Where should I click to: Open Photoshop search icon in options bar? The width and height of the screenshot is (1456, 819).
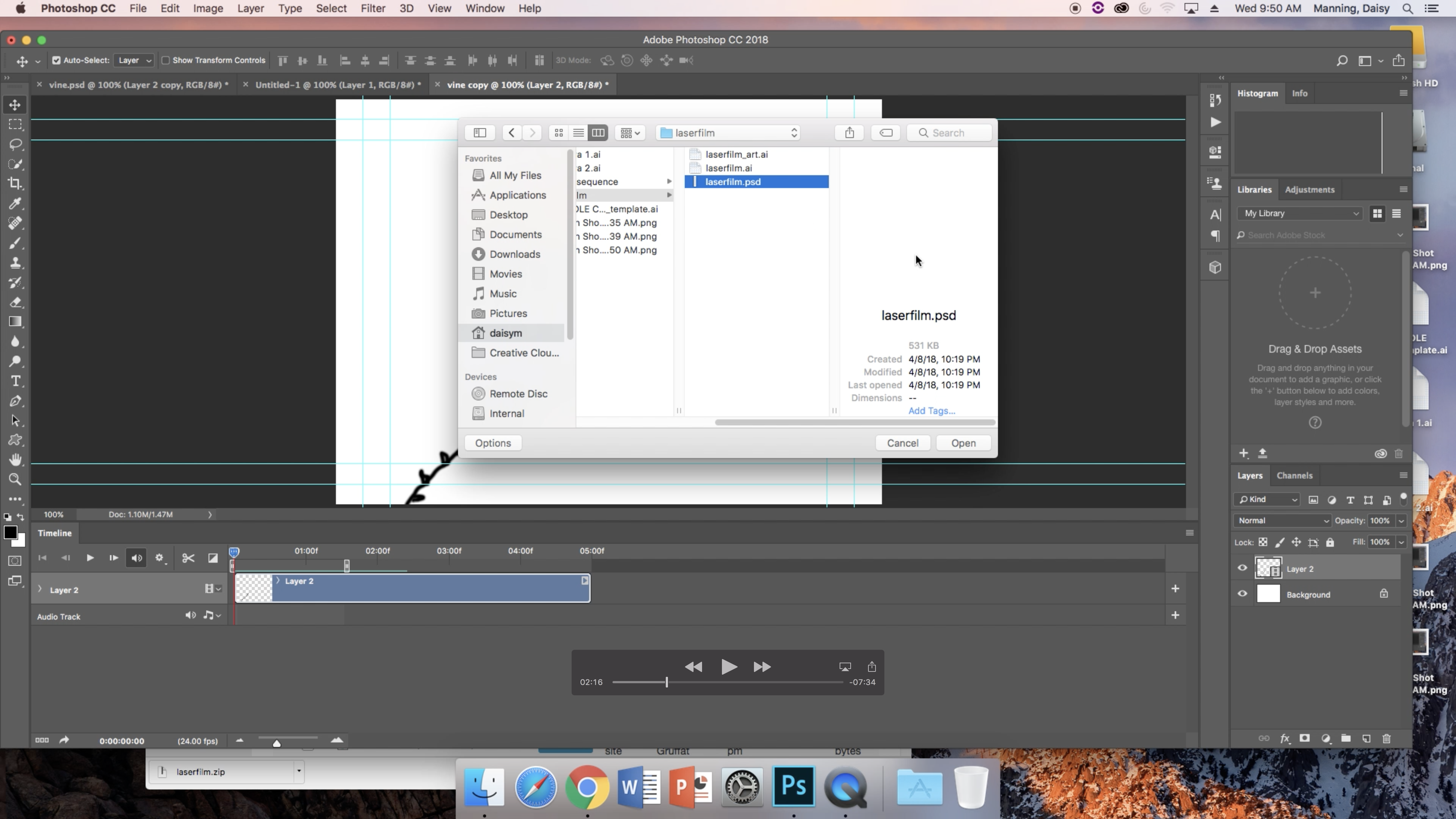click(1342, 60)
